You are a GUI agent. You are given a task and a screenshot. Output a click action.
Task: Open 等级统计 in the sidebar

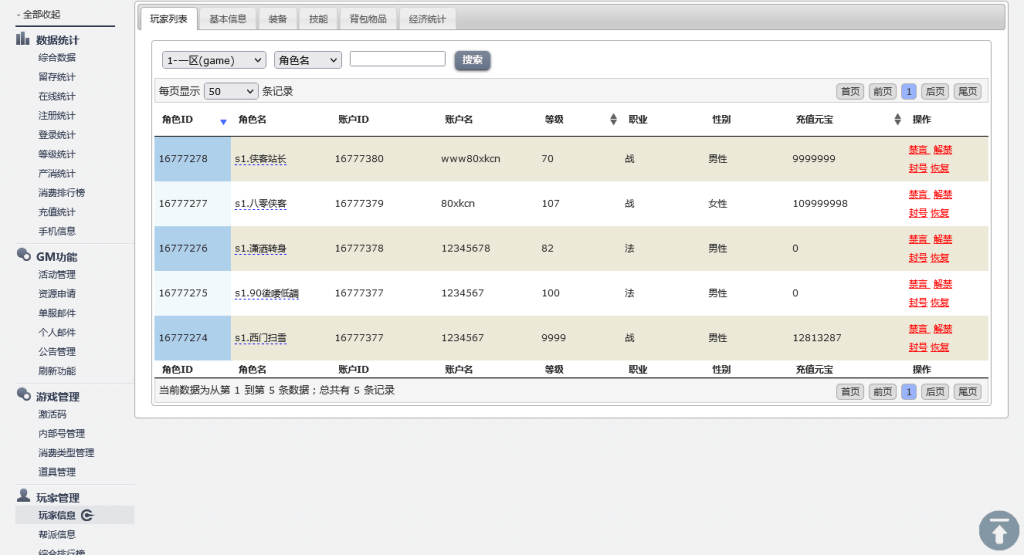point(57,154)
